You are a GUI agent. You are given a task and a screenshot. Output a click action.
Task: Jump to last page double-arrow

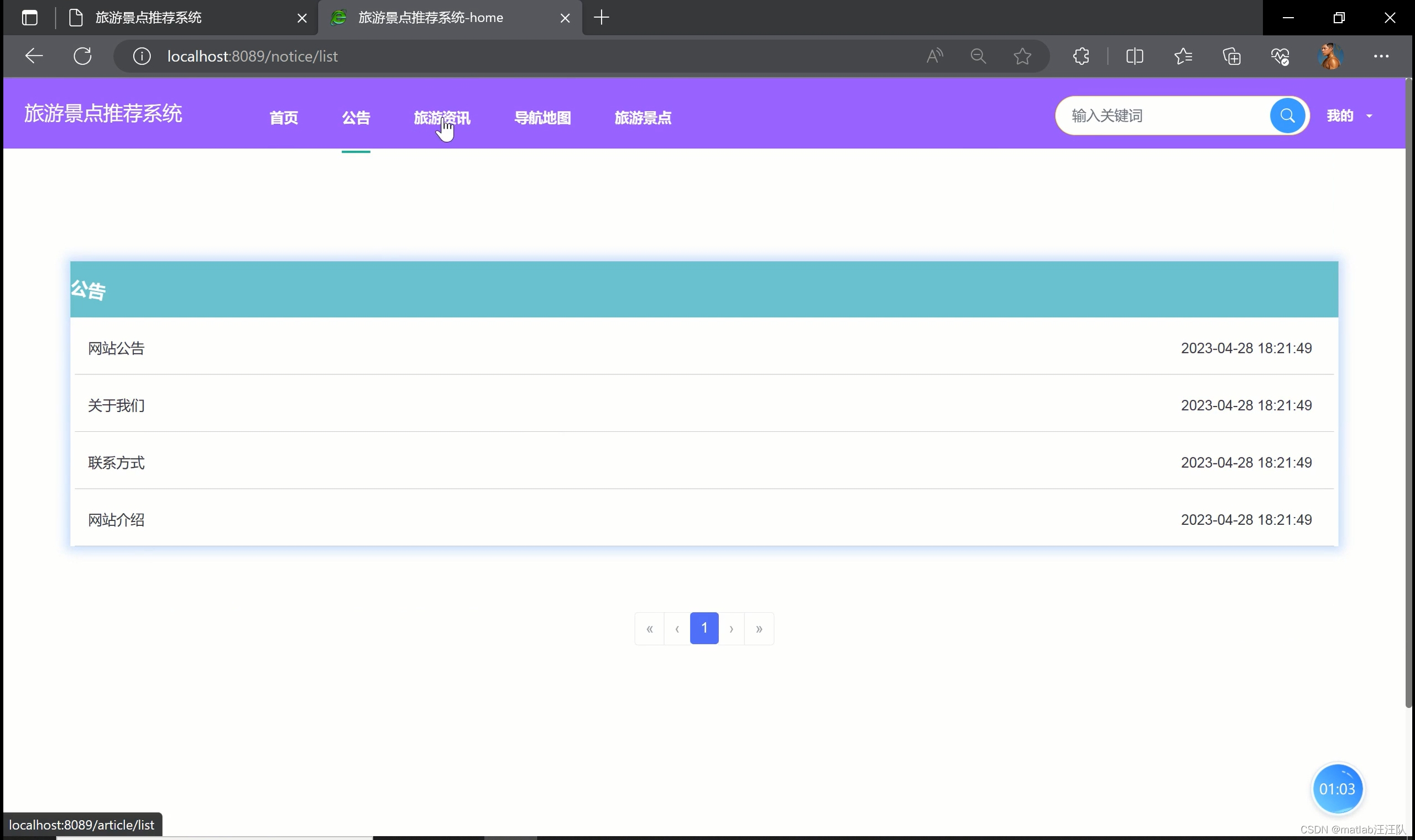pos(759,628)
